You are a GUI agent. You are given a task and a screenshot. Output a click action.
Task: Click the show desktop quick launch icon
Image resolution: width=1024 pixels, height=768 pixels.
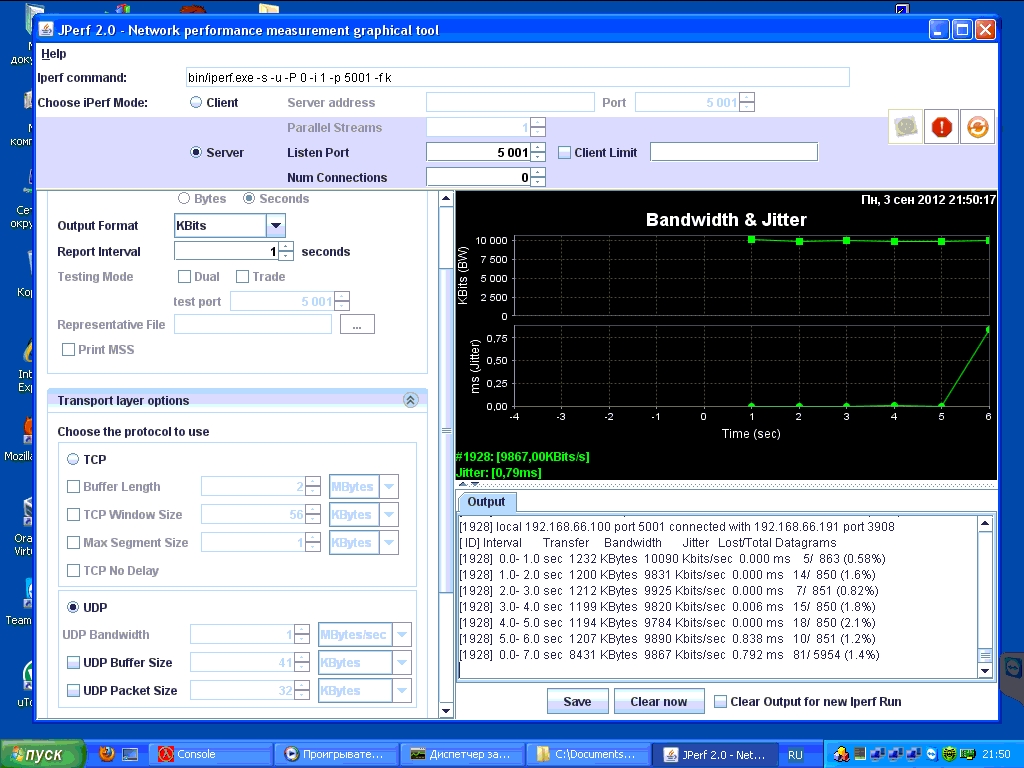[131, 755]
